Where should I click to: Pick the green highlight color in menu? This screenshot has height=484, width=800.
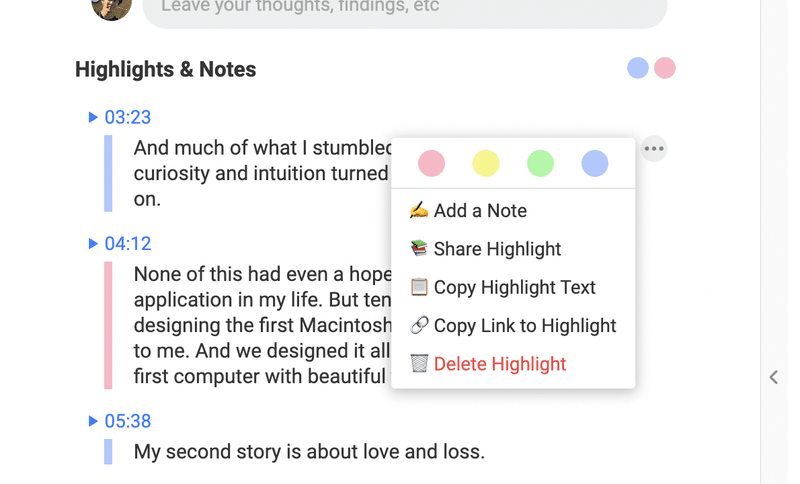coord(540,163)
